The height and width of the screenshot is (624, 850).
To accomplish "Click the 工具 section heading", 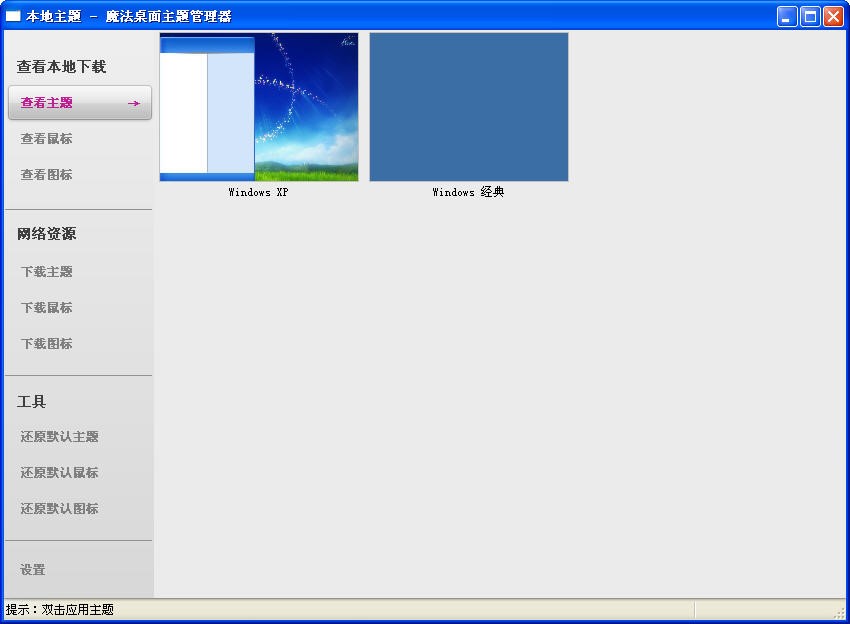I will 31,401.
